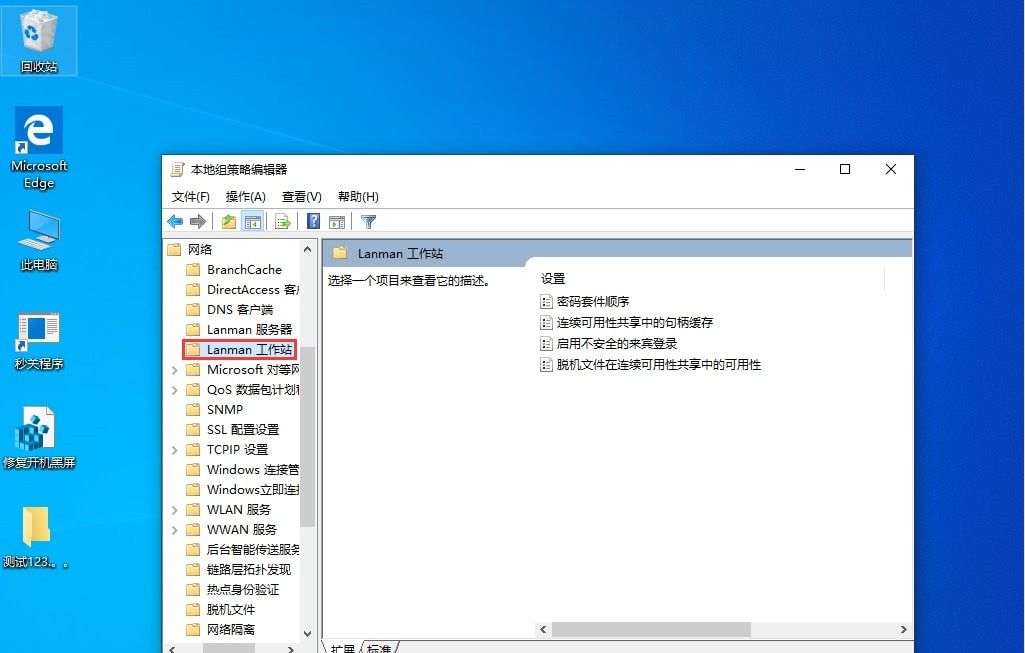Open the Help question mark icon
The width and height of the screenshot is (1025, 653).
click(313, 222)
